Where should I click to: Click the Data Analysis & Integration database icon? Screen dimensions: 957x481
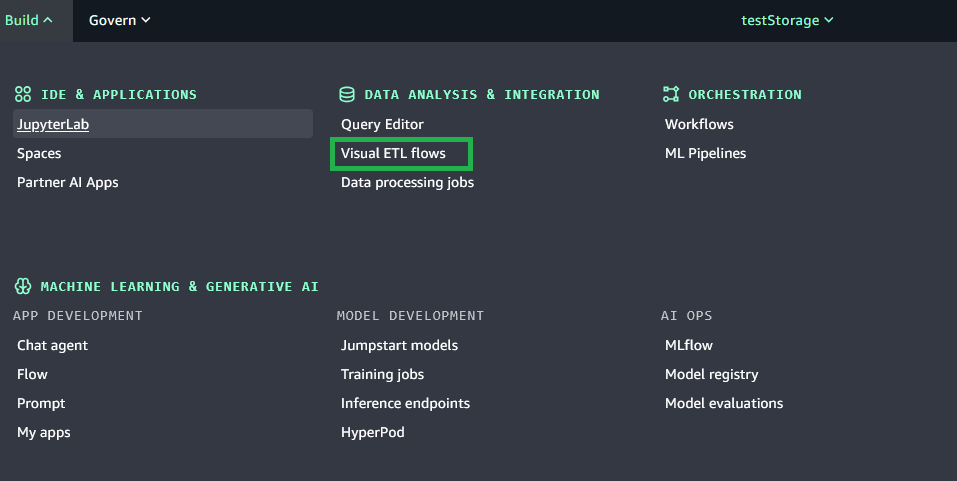[x=347, y=94]
